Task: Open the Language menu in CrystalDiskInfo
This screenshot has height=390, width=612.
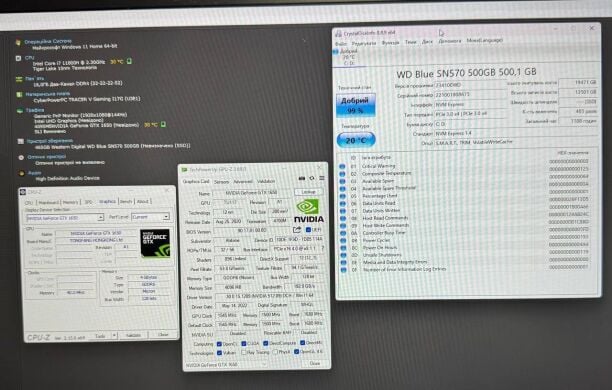Action: click(485, 40)
